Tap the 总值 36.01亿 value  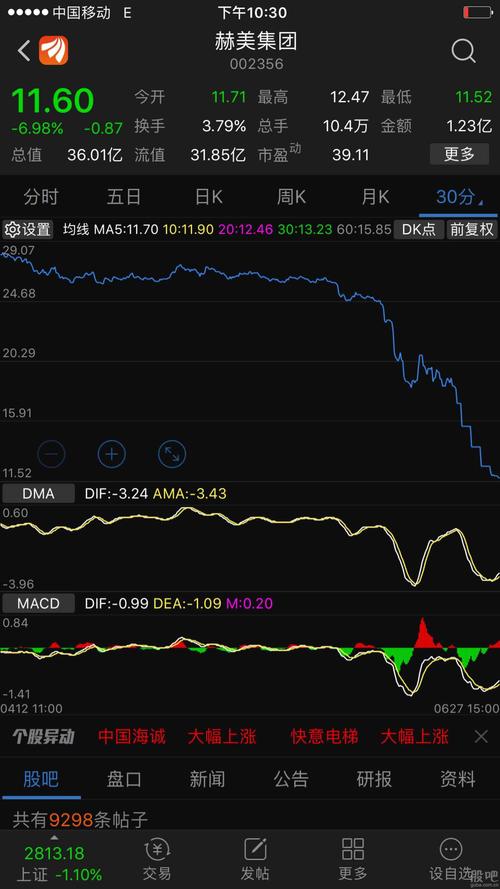(95, 154)
